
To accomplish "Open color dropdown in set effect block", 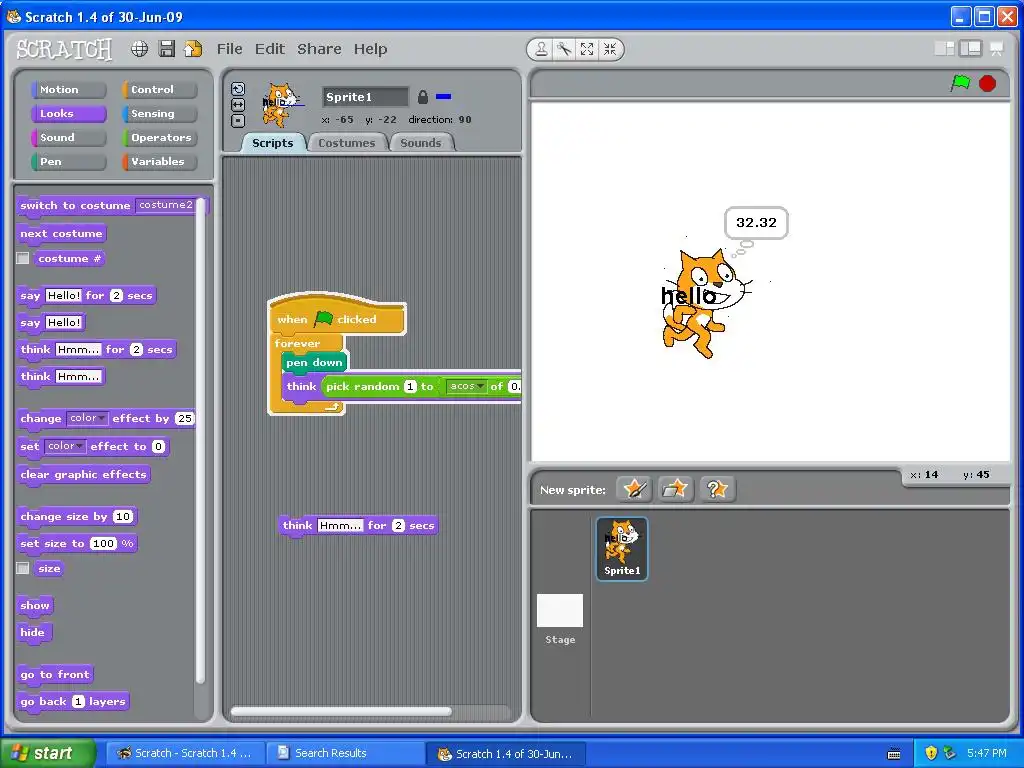I will tap(65, 446).
